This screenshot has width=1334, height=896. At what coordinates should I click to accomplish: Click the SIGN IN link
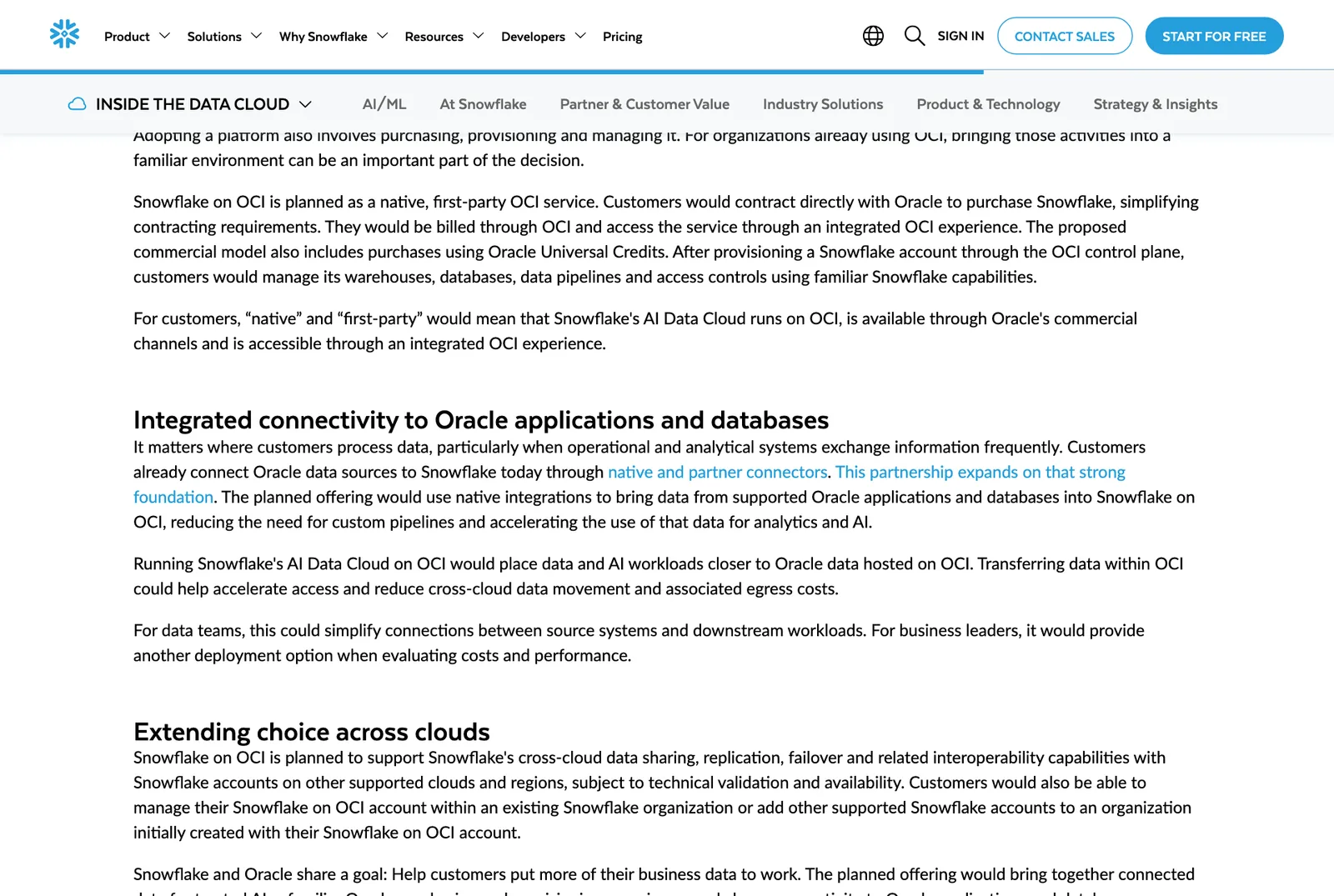tap(960, 36)
